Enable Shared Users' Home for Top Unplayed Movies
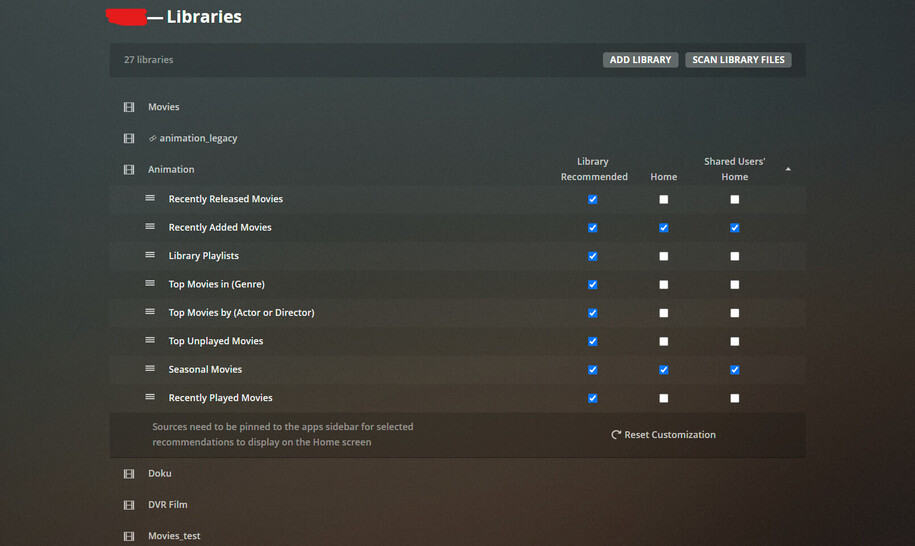Viewport: 915px width, 546px height. [735, 341]
